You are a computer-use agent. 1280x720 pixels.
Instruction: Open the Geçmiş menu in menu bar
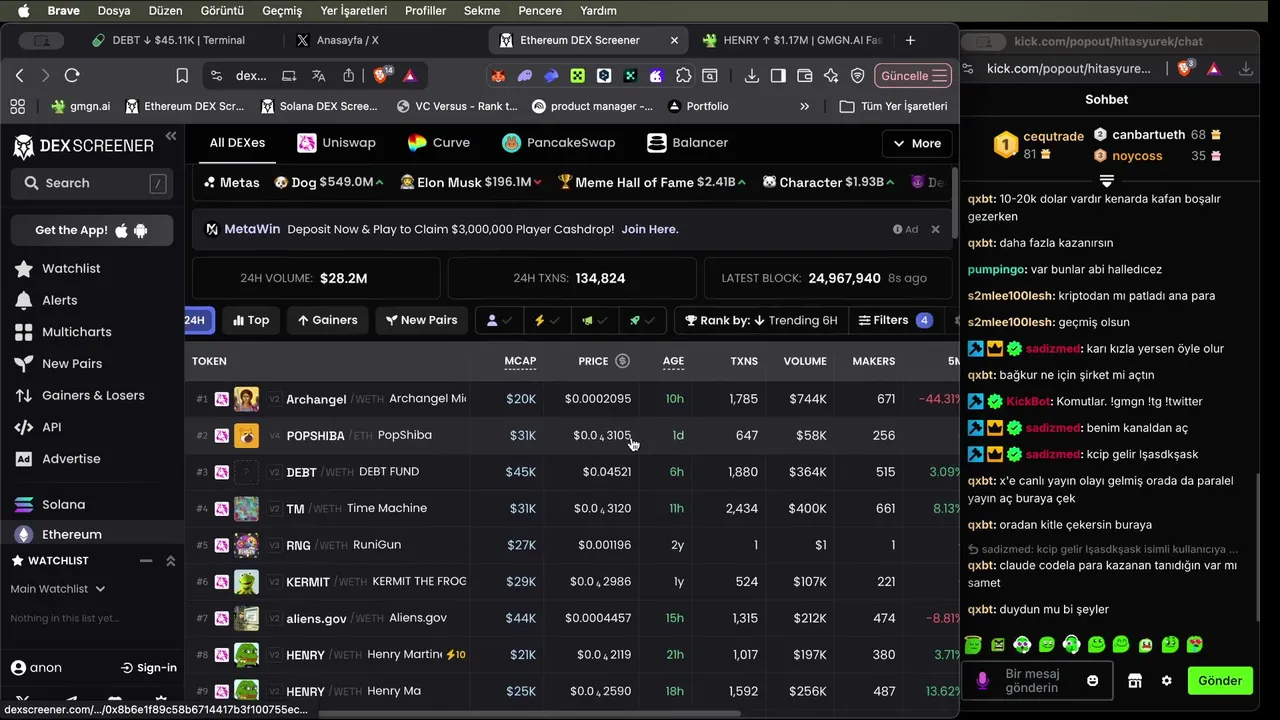click(x=282, y=11)
